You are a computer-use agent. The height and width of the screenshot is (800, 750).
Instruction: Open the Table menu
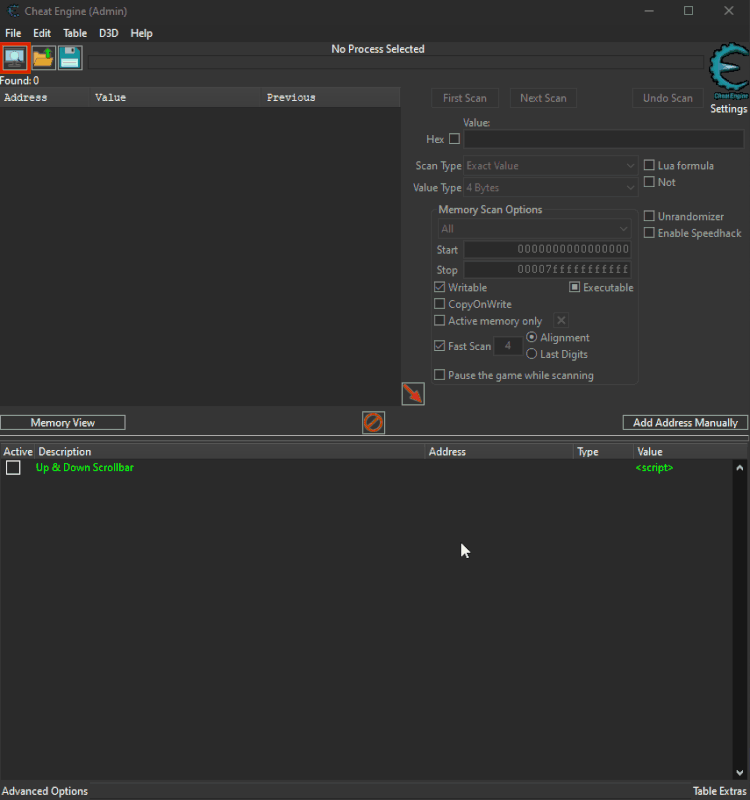(x=75, y=33)
